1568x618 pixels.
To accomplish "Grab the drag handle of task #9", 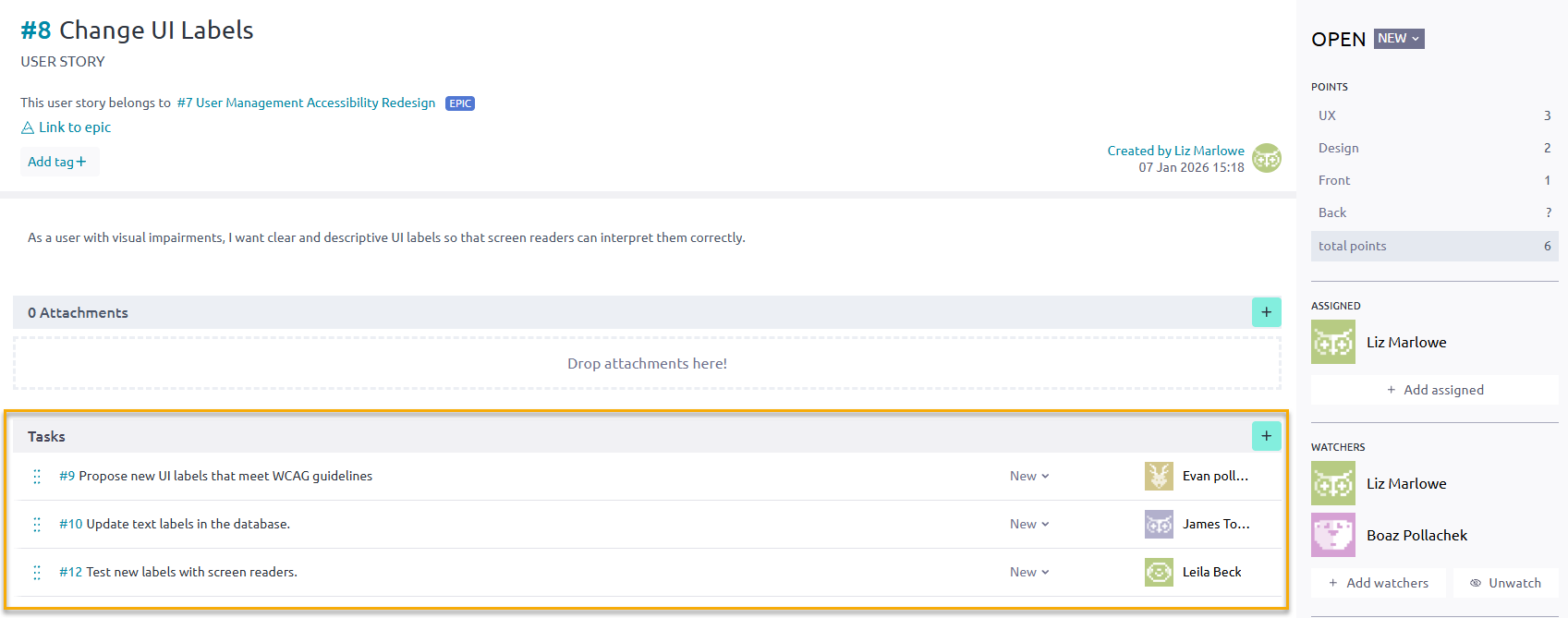I will pyautogui.click(x=37, y=477).
